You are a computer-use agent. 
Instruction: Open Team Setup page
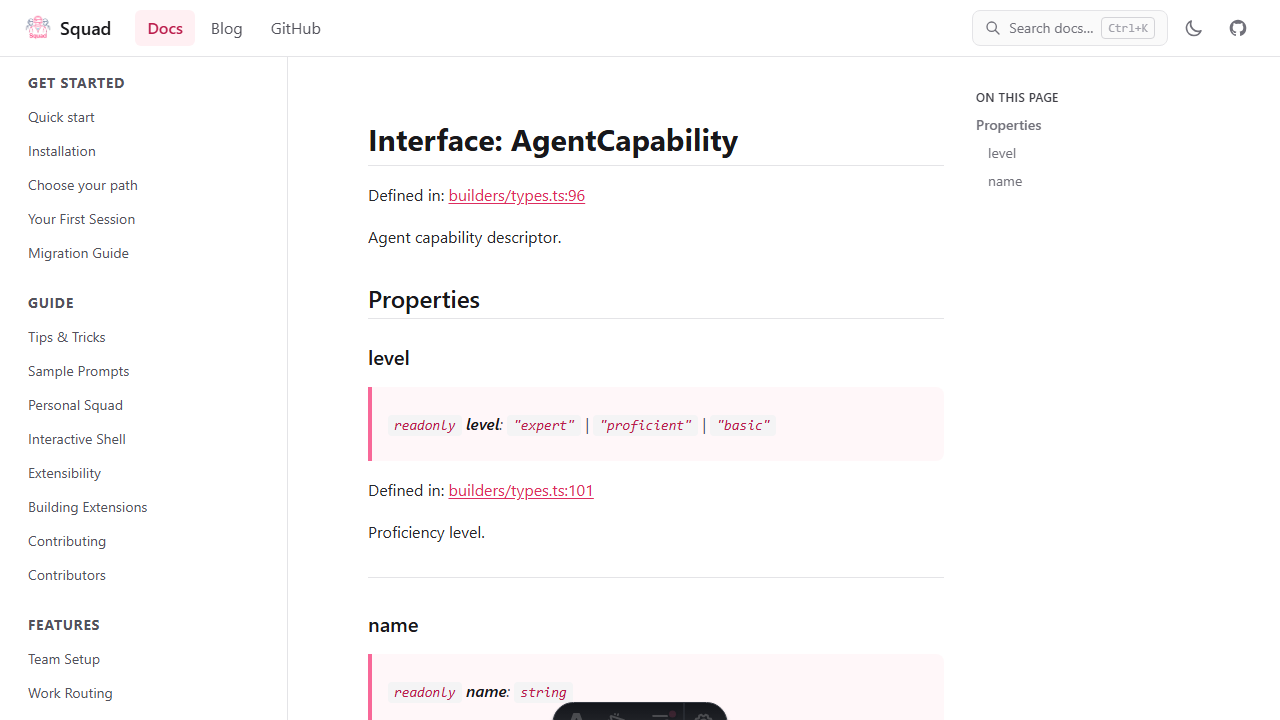click(x=64, y=659)
